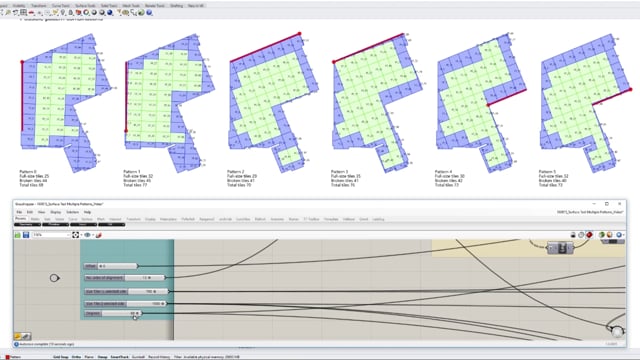The height and width of the screenshot is (360, 640).
Task: Click the padlock solver icon in Grasshopper
Action: pos(573,235)
